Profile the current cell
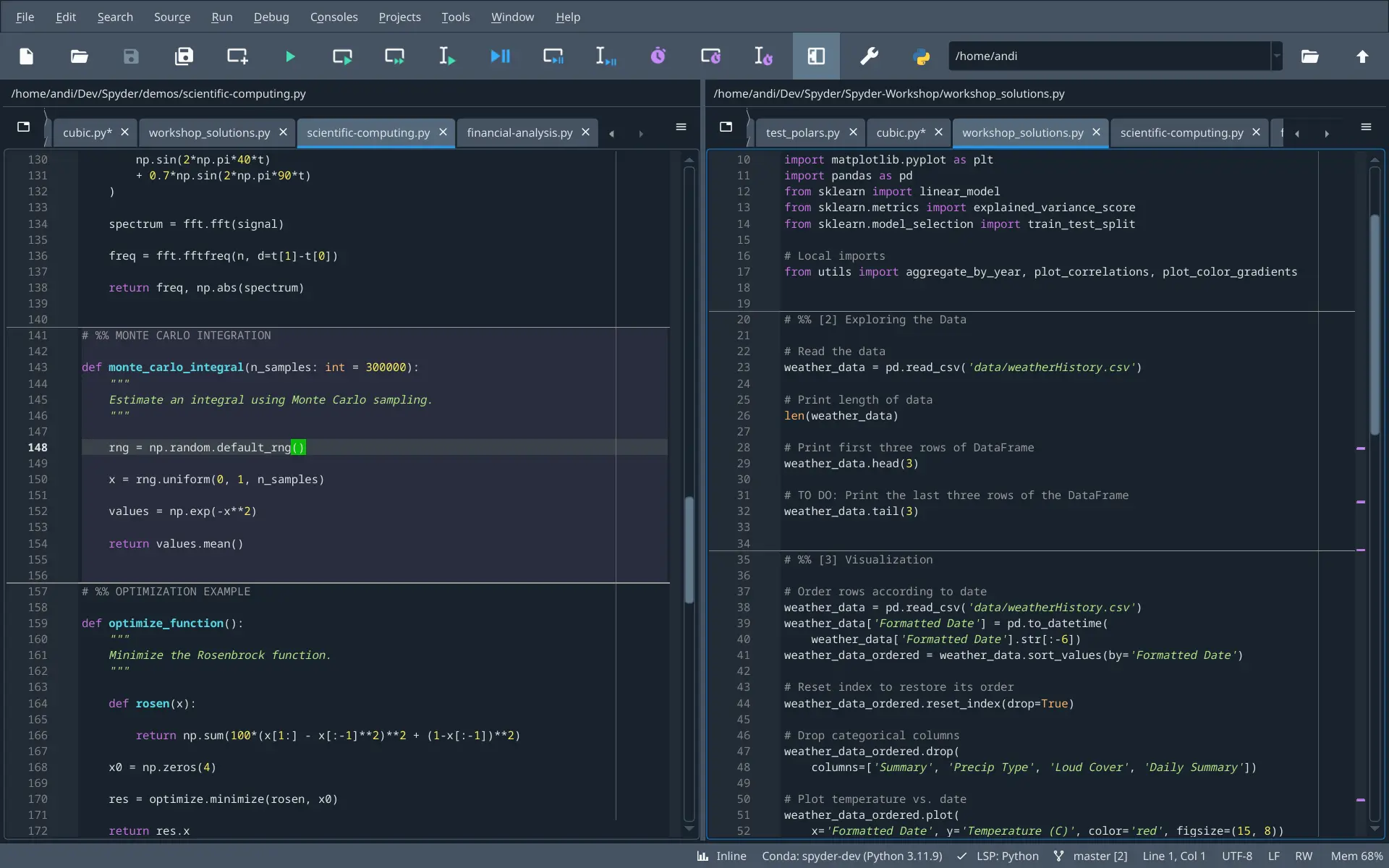 click(710, 56)
